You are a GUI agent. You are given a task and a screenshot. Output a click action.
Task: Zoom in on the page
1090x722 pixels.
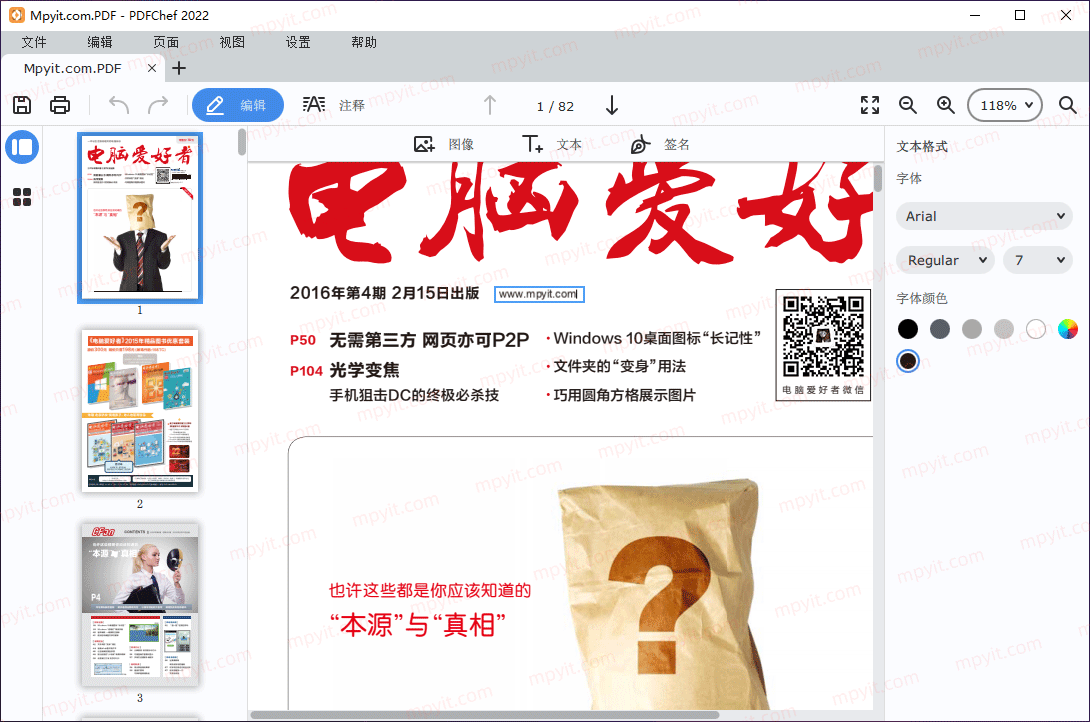coord(945,105)
